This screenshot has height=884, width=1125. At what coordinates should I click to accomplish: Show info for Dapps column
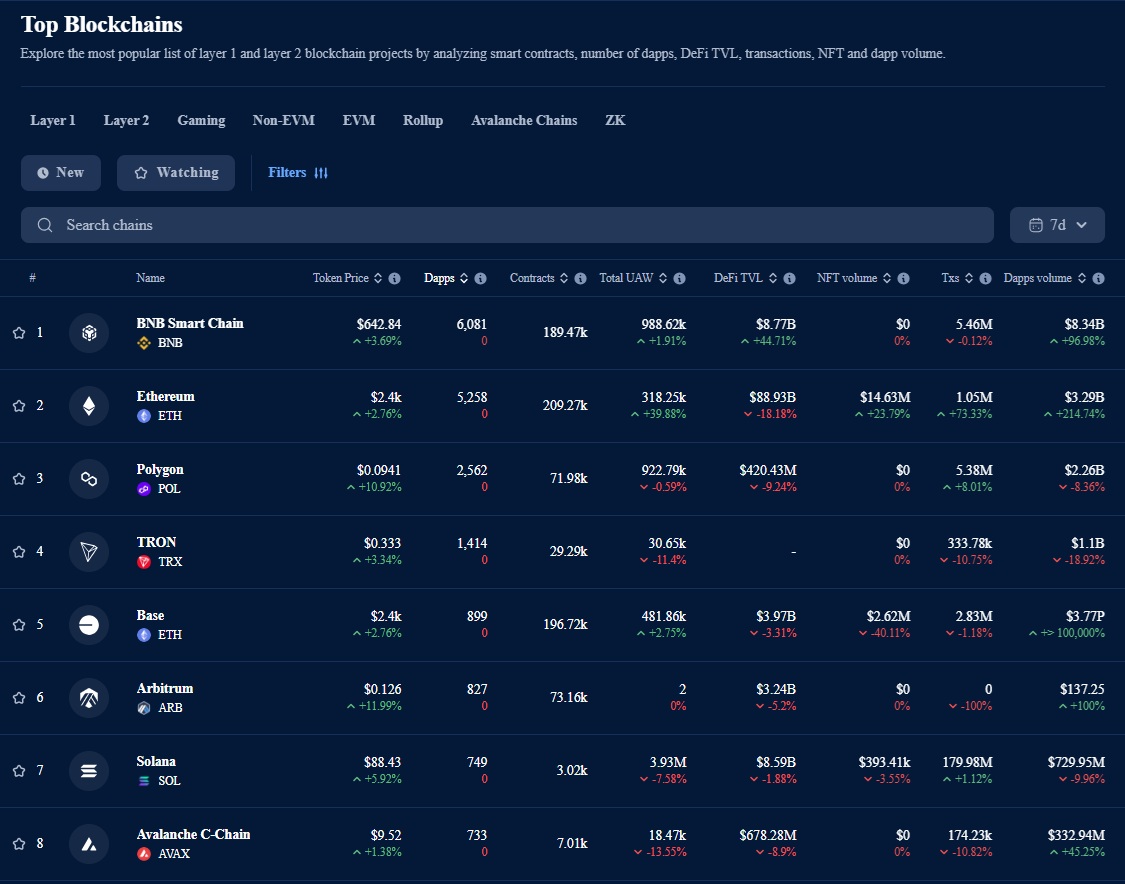click(481, 278)
